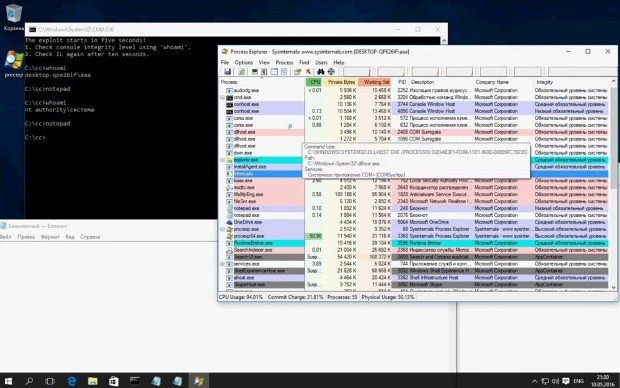Image resolution: width=620 pixels, height=388 pixels.
Task: Open the Process menu in Process Explorer
Action: click(x=284, y=62)
